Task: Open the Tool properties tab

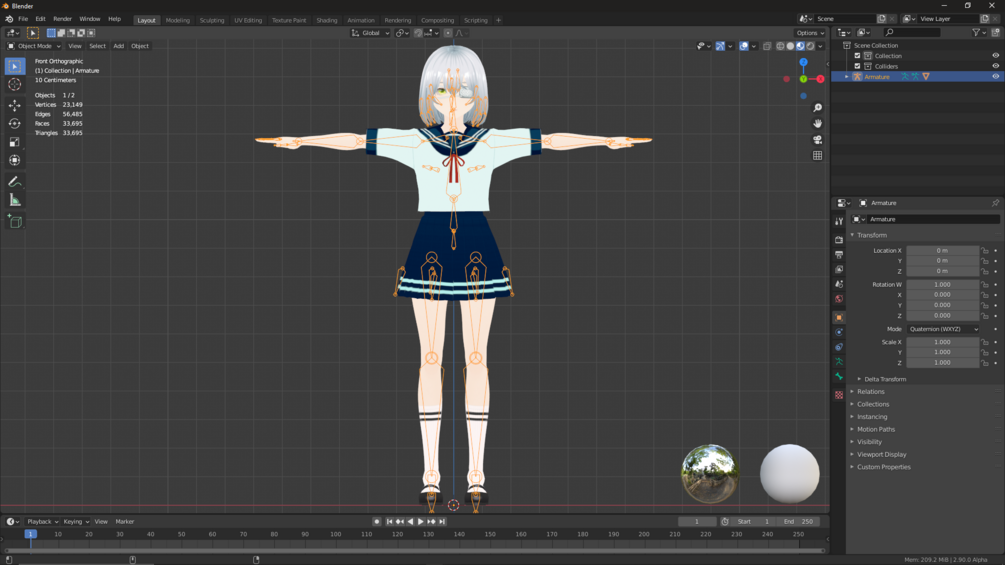Action: click(839, 221)
